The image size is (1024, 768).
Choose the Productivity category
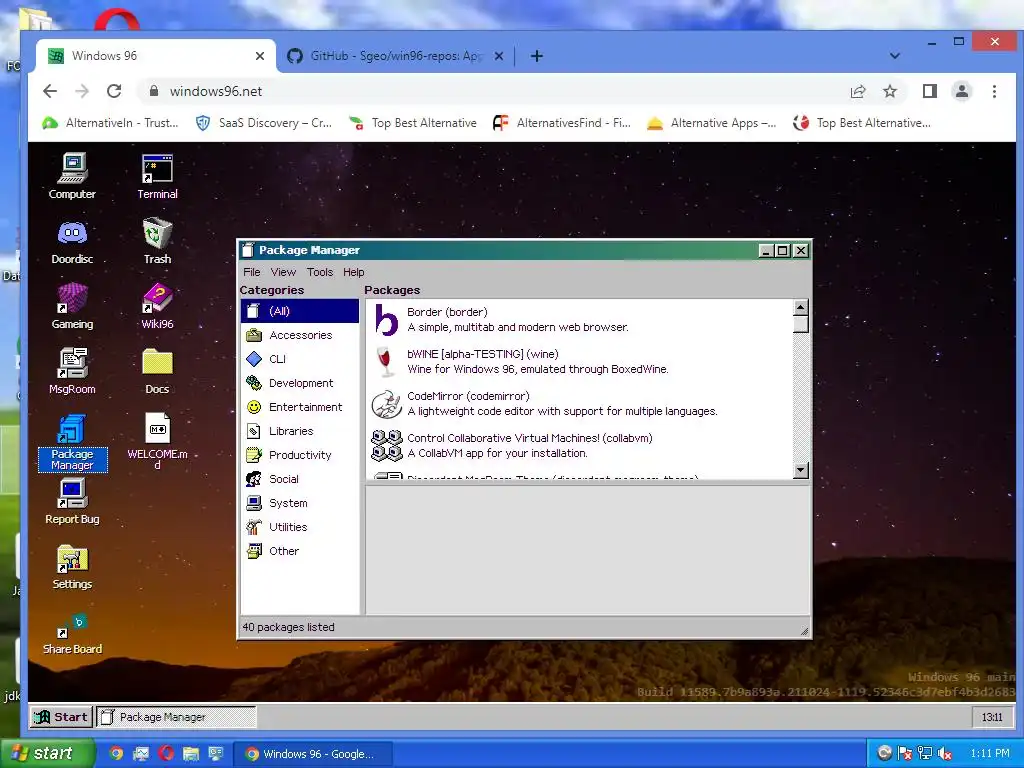300,455
